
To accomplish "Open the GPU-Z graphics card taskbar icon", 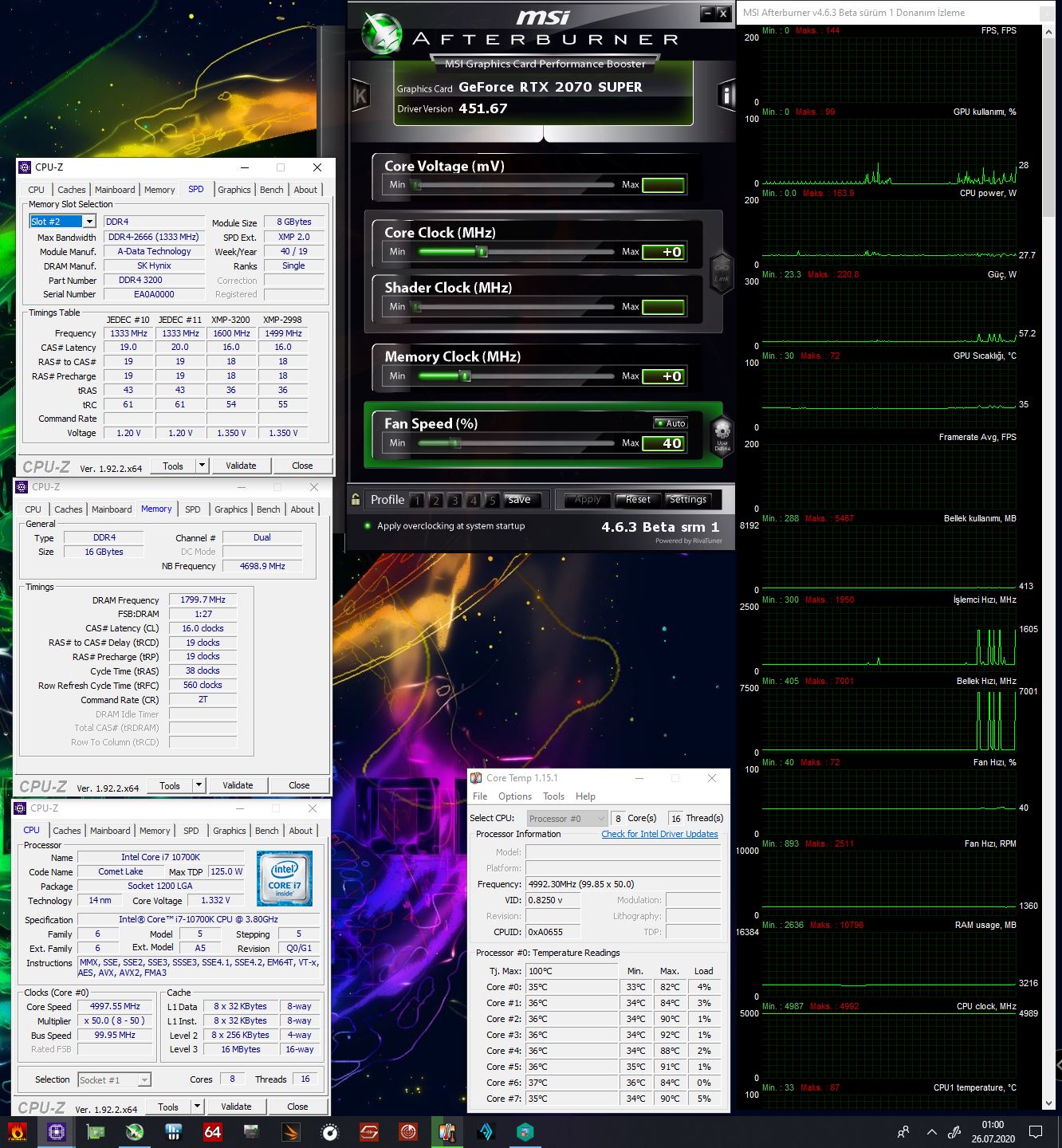I will click(x=95, y=1131).
